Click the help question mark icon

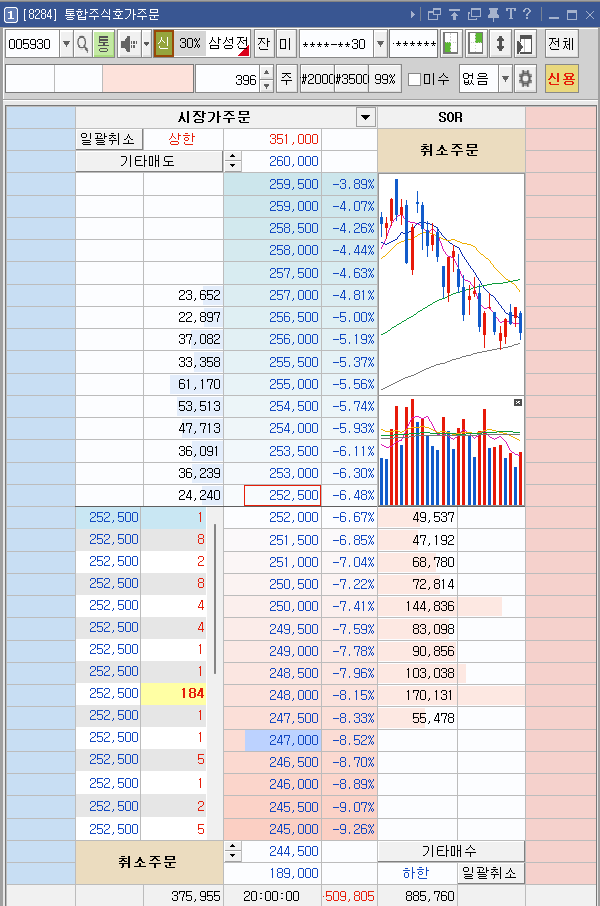tap(527, 14)
